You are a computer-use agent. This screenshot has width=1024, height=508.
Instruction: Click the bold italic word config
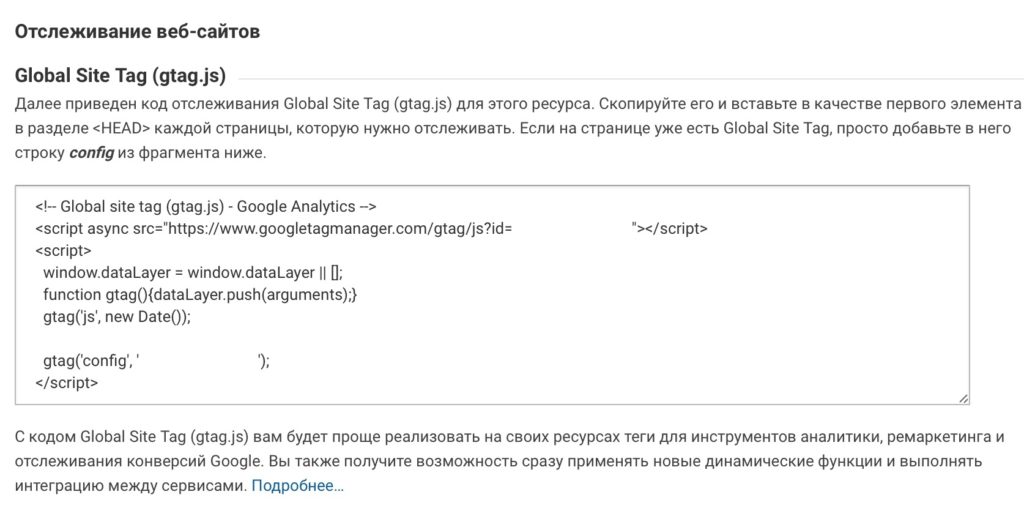pos(90,154)
